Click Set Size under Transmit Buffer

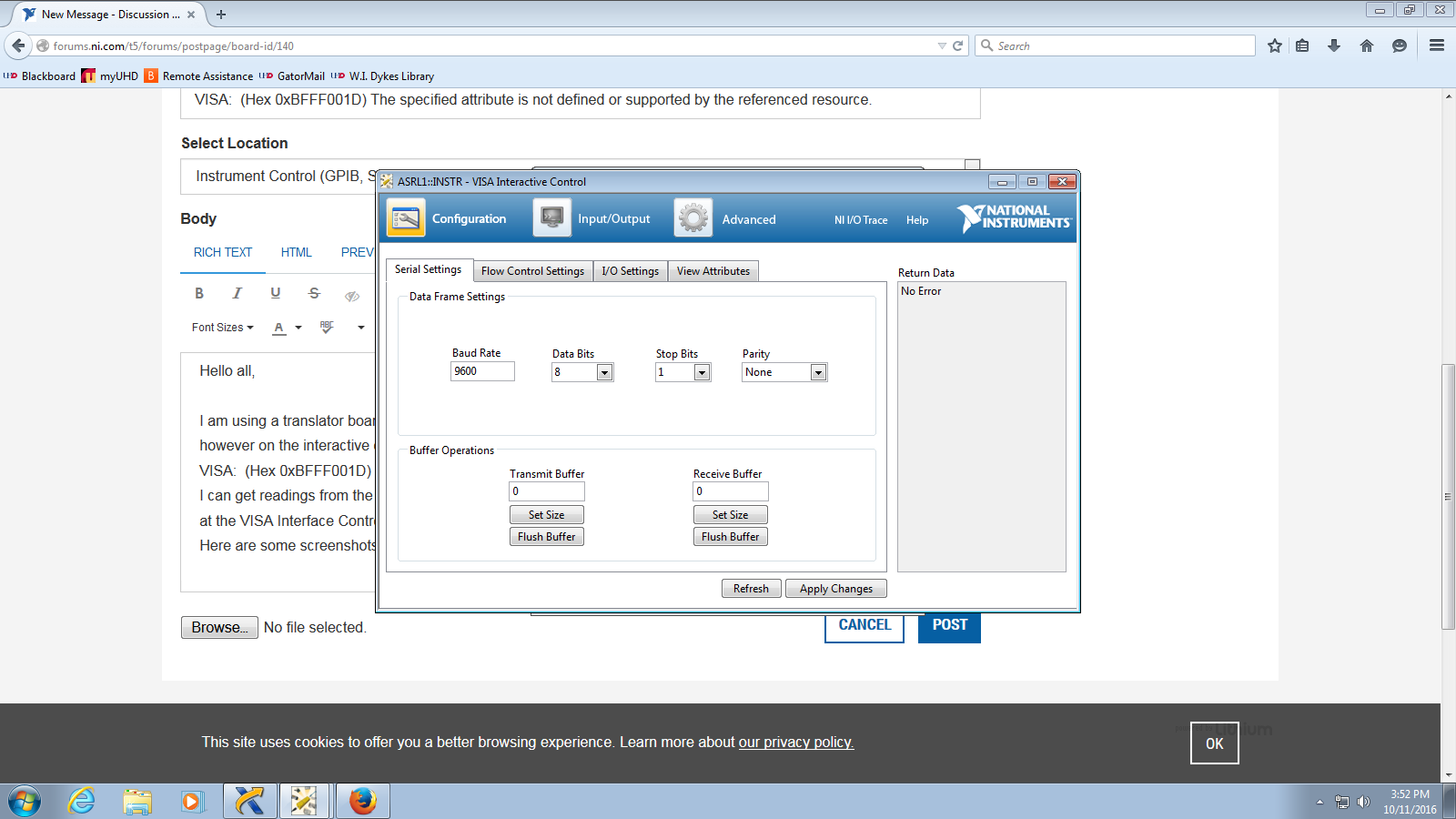tap(547, 515)
